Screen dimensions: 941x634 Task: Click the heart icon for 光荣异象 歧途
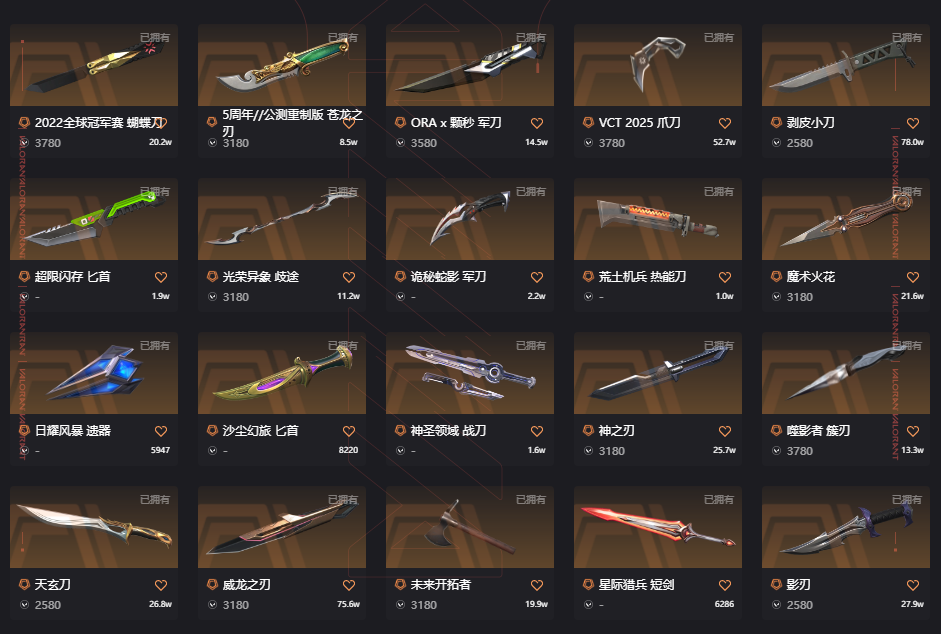coord(349,277)
